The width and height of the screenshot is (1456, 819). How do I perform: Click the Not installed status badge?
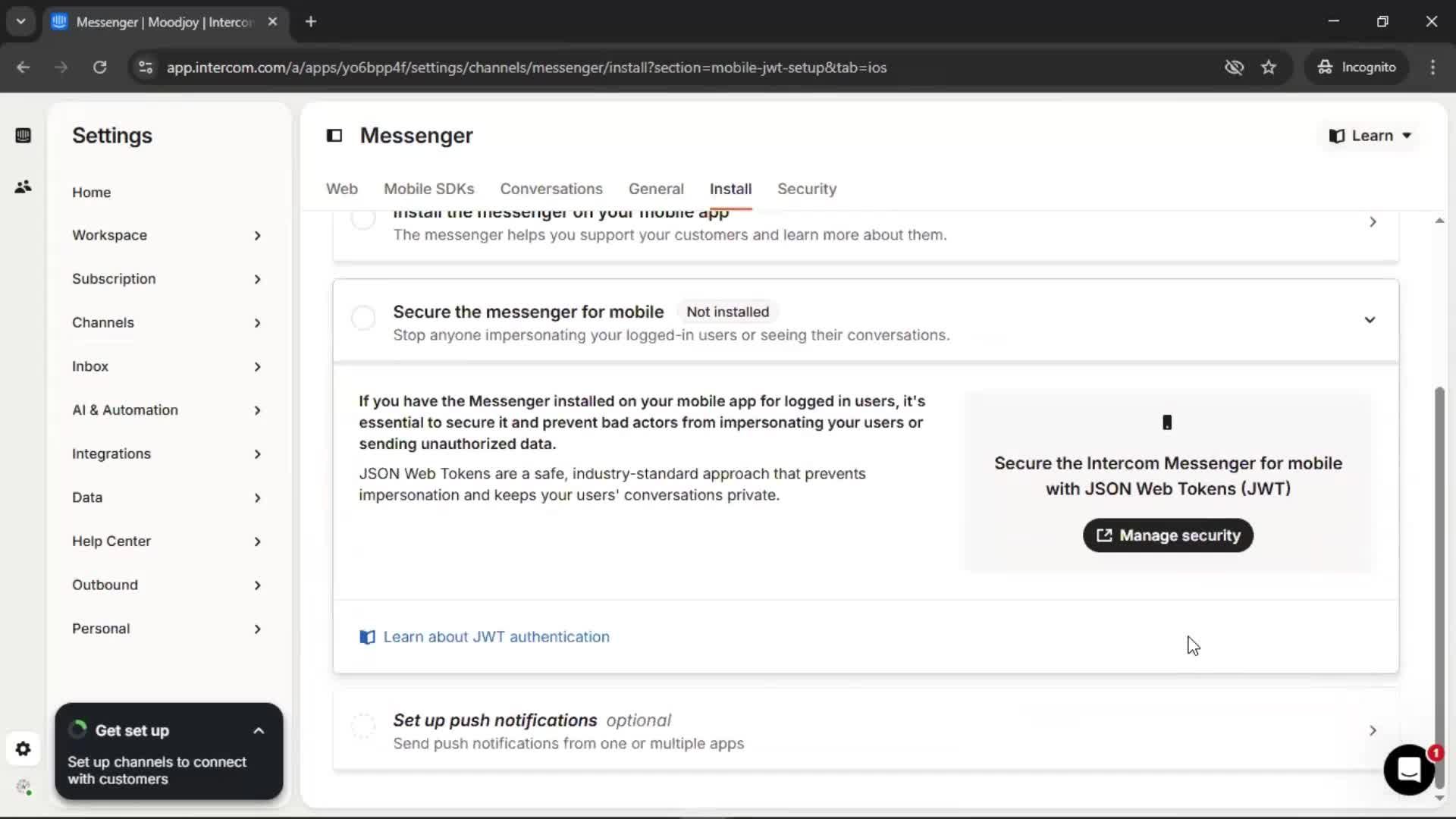tap(726, 312)
